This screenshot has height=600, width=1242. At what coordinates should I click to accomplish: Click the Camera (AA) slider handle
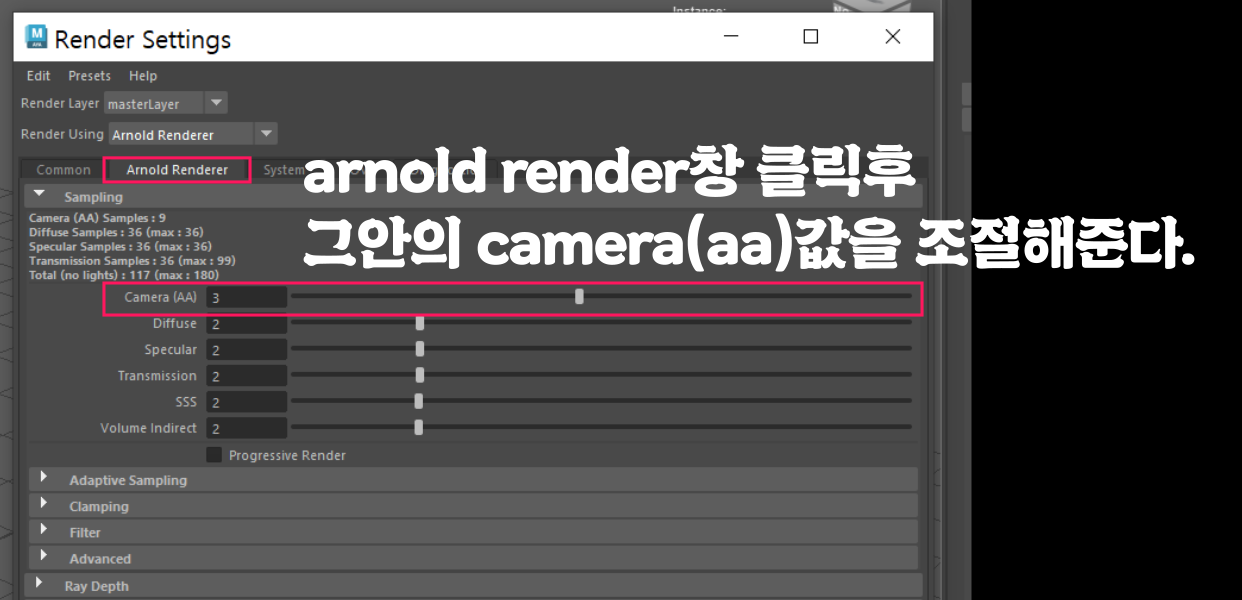(579, 296)
